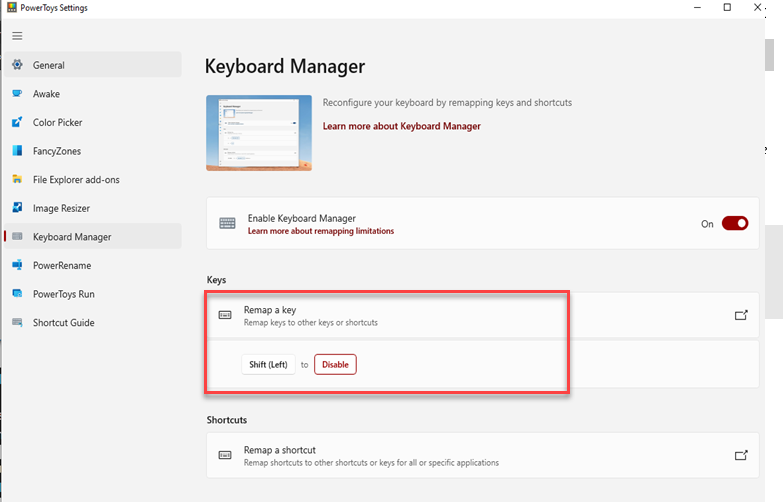Open the Remap a key editor window
This screenshot has height=502, width=783.
(x=741, y=315)
